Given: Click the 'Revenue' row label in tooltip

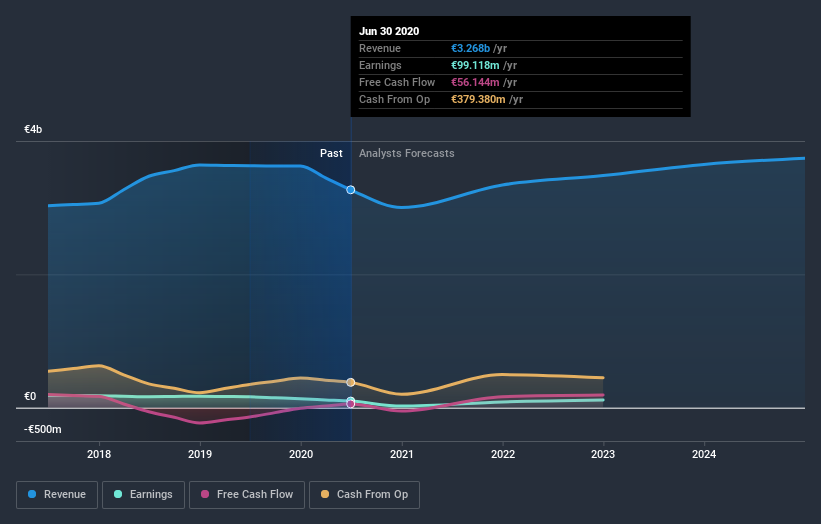Looking at the screenshot, I should click(x=380, y=48).
